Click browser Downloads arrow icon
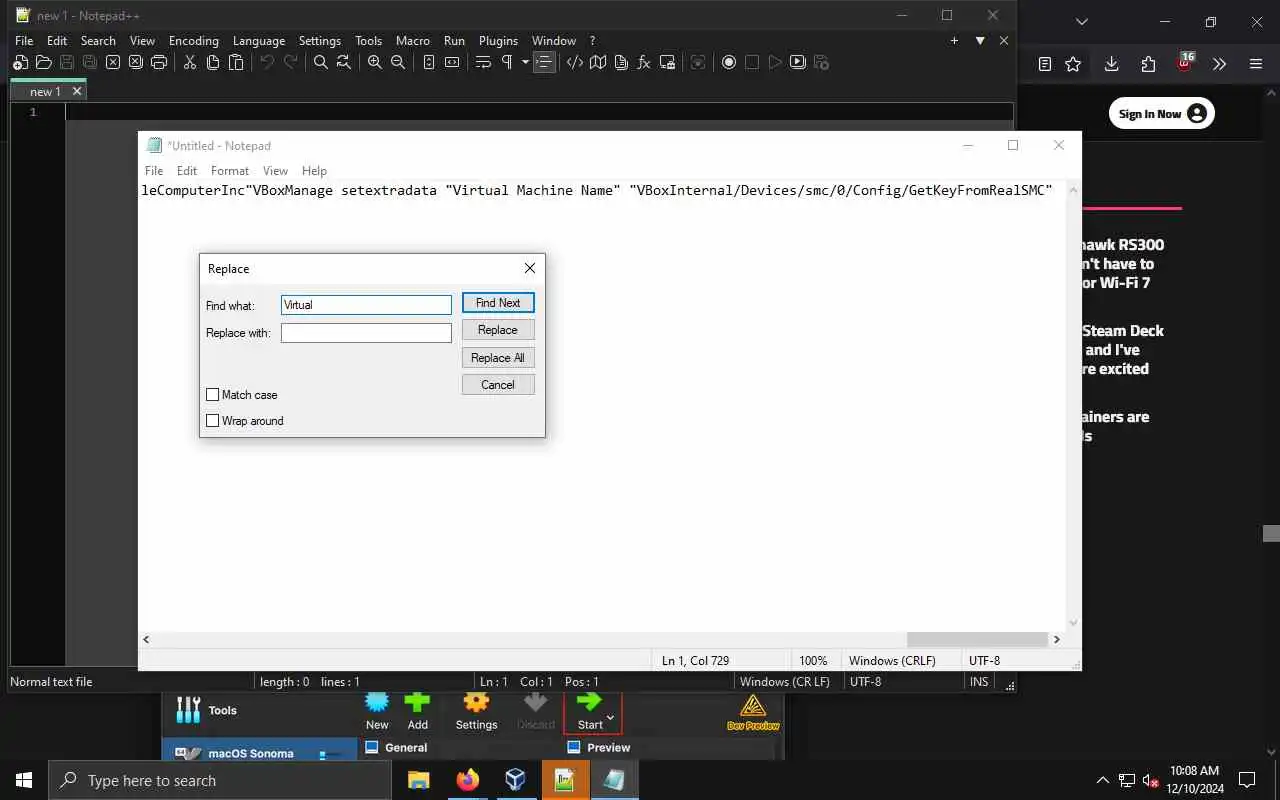The image size is (1280, 800). [1111, 64]
